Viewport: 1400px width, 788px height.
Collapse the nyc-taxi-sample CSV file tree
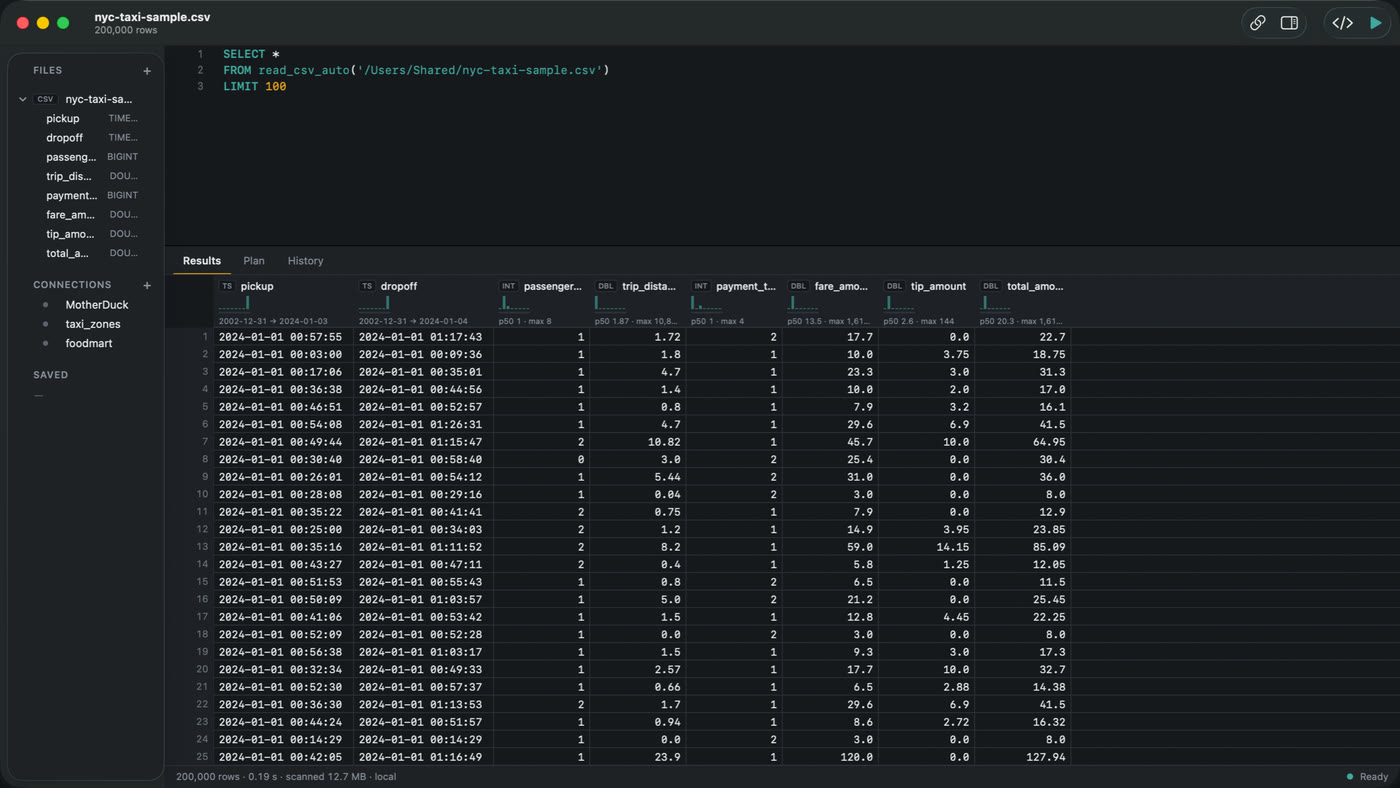click(23, 99)
